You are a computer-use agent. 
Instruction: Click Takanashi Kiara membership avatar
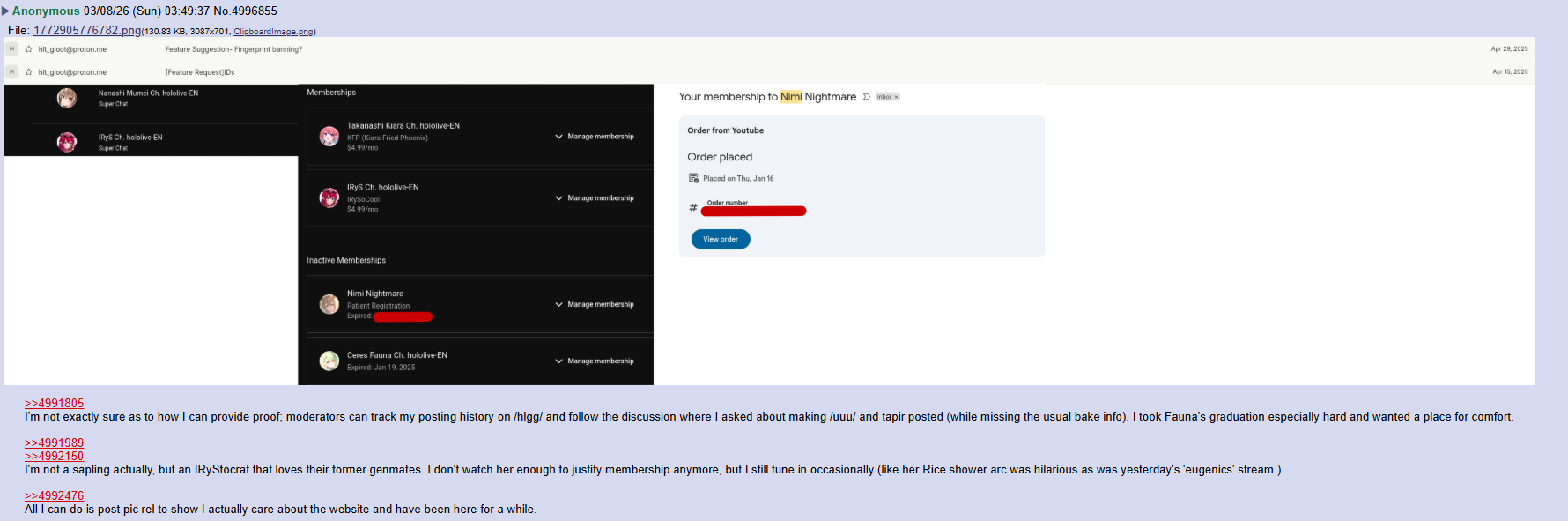coord(329,137)
